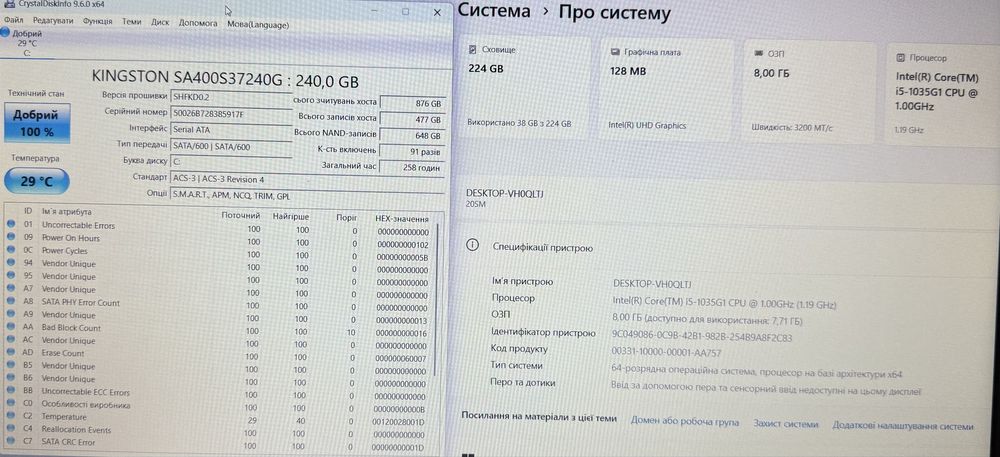
Task: Open the Домен або робоча група link
Action: pyautogui.click(x=685, y=422)
